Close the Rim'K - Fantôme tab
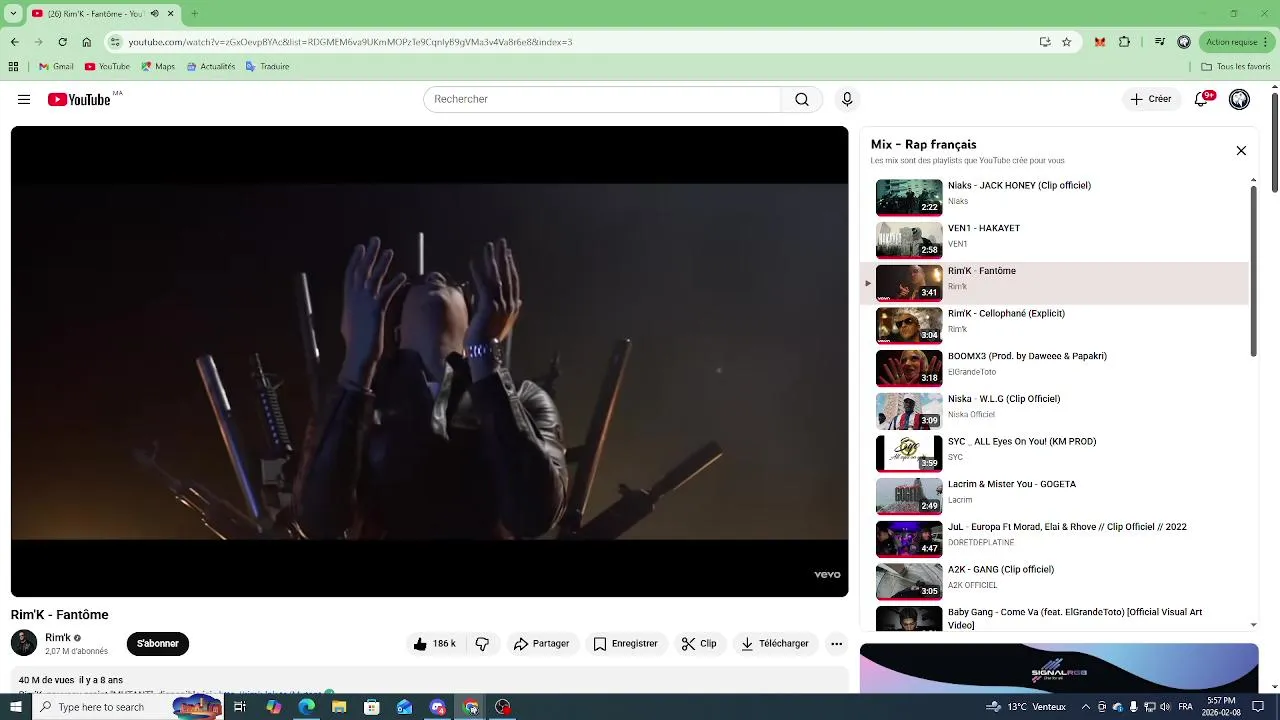The image size is (1280, 720). 171,14
